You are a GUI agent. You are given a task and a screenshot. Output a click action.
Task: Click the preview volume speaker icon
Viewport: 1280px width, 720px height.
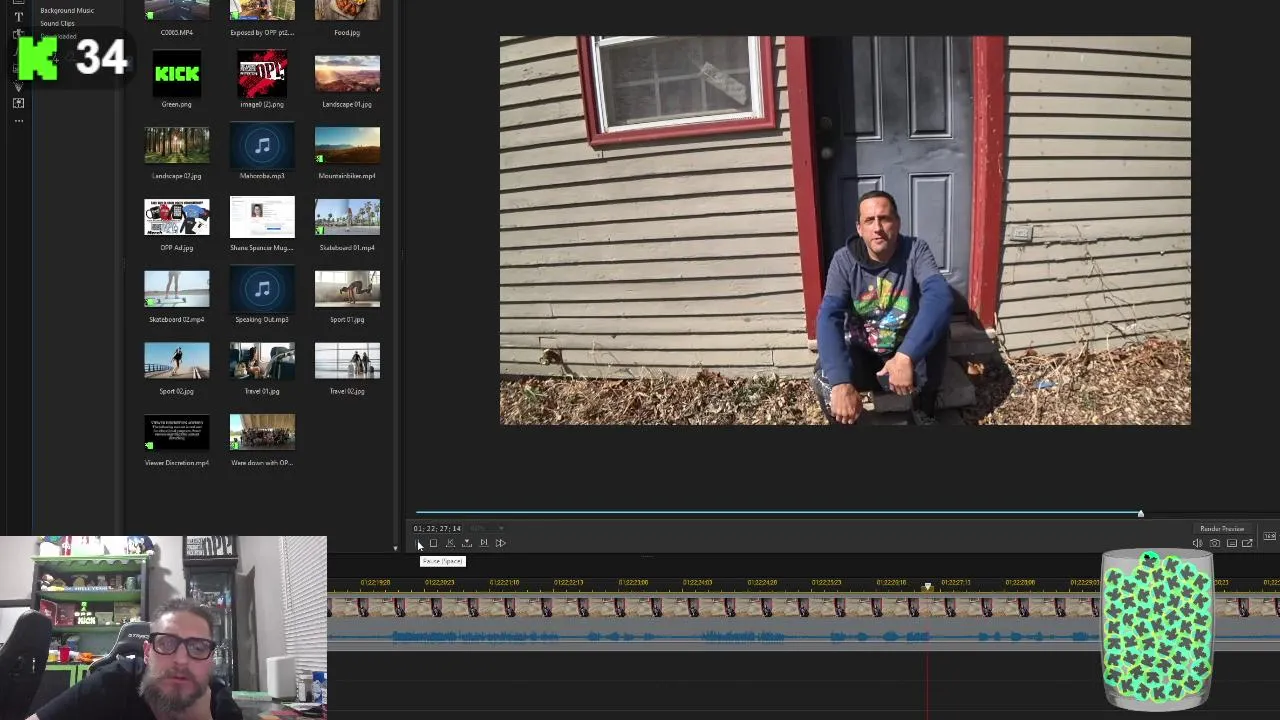[x=1197, y=543]
